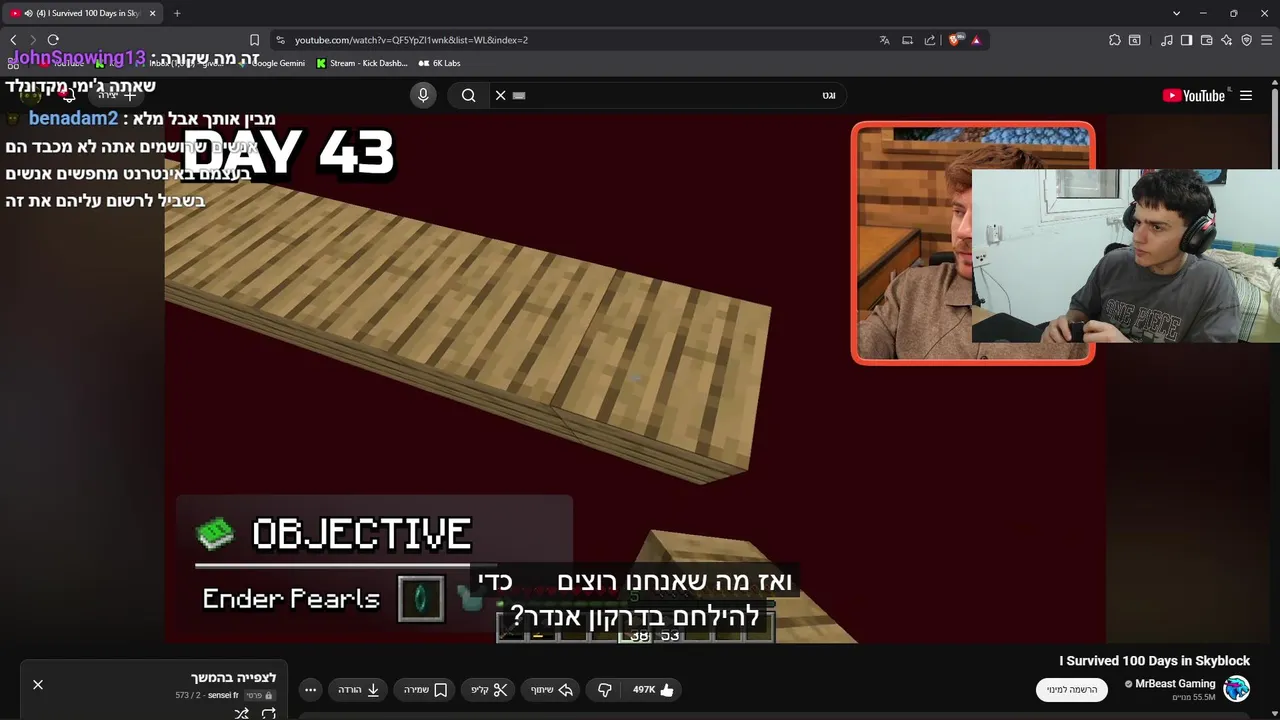Bookmark this page with bookmark icon

(x=254, y=40)
